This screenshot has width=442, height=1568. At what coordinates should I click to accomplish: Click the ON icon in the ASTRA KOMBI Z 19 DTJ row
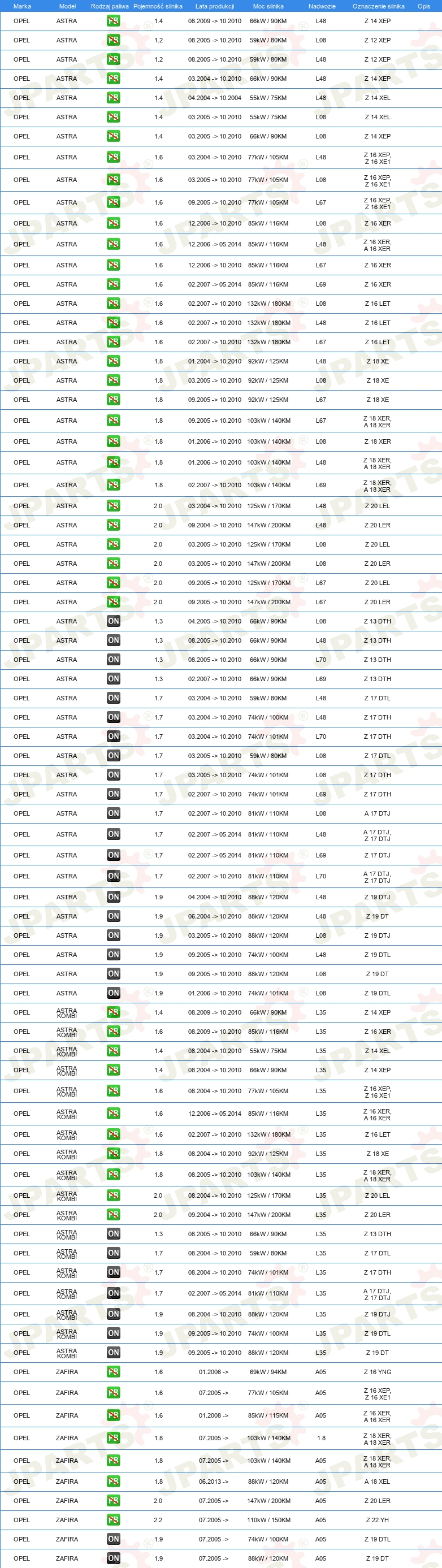click(x=113, y=1314)
